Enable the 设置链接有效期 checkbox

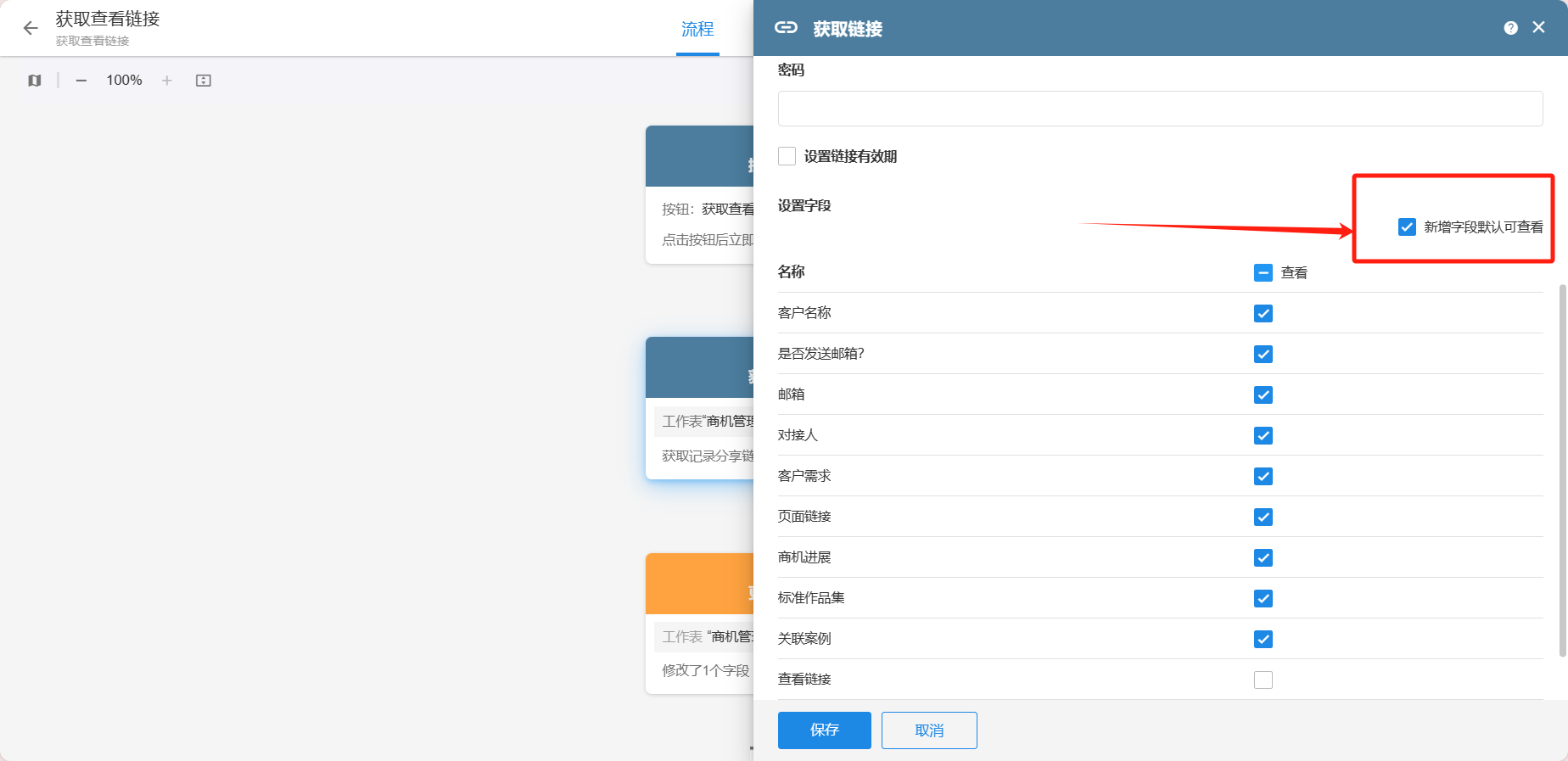(x=787, y=156)
